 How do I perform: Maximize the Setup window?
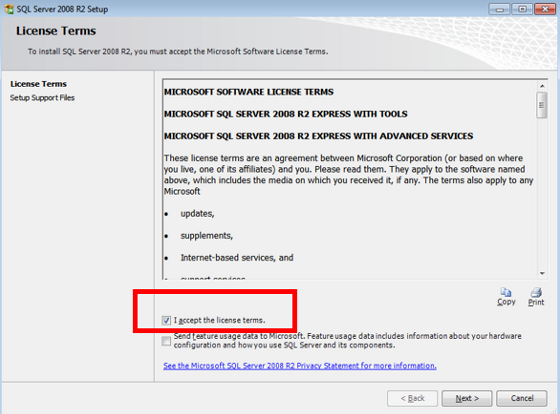[522, 9]
